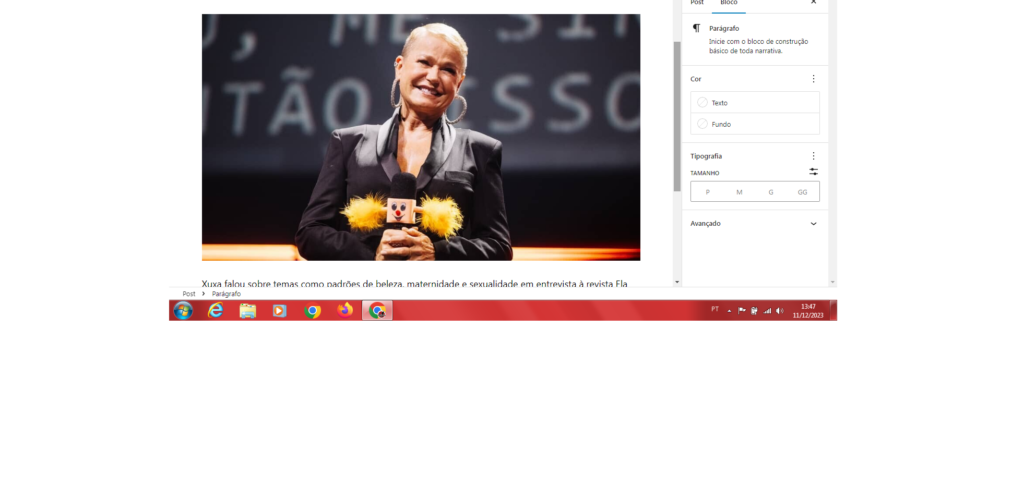Click the Parágrafo pilcrow block icon
This screenshot has height=487, width=1024.
pos(697,28)
